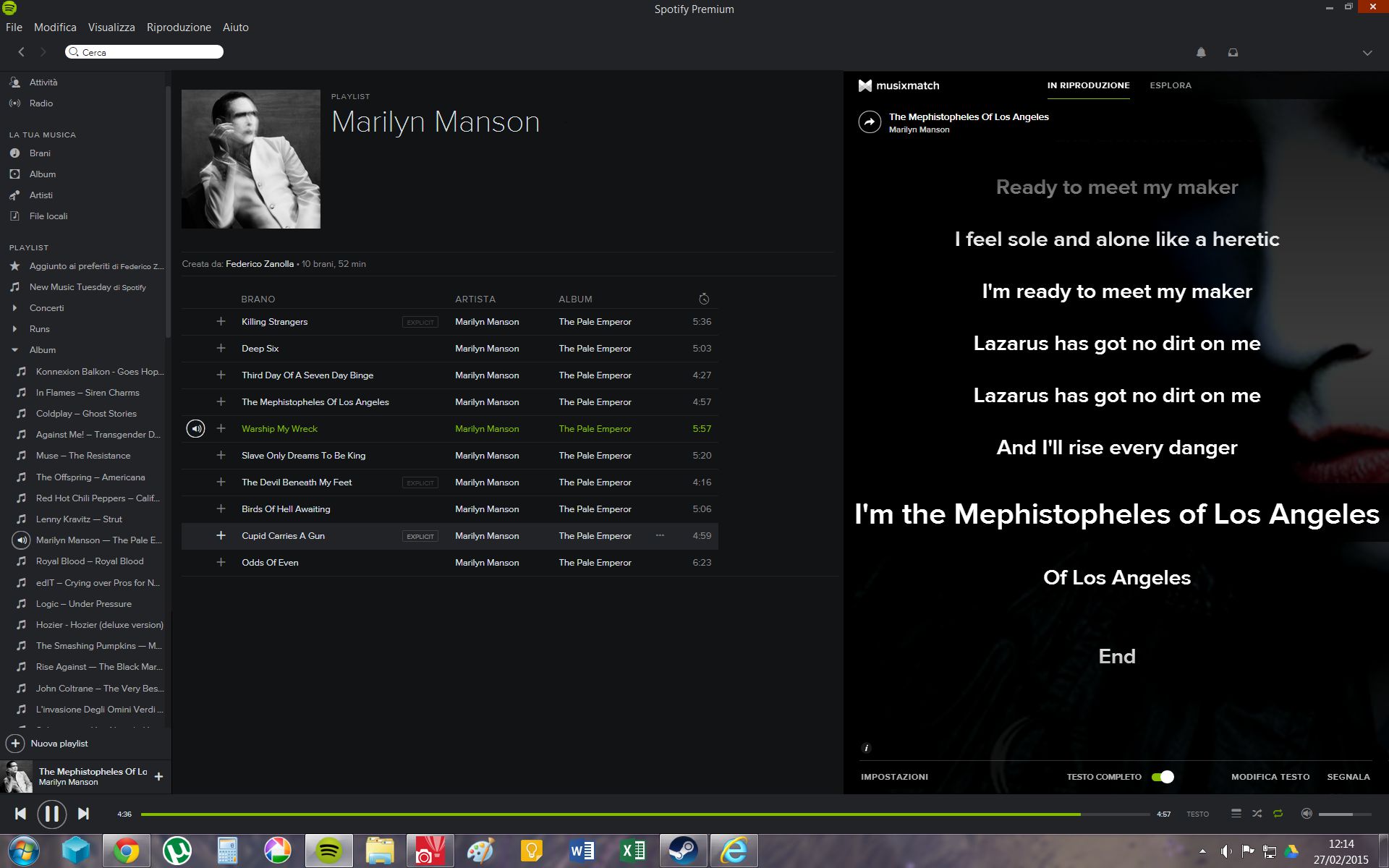Click Modifica Testo link
The image size is (1389, 868).
(x=1270, y=777)
